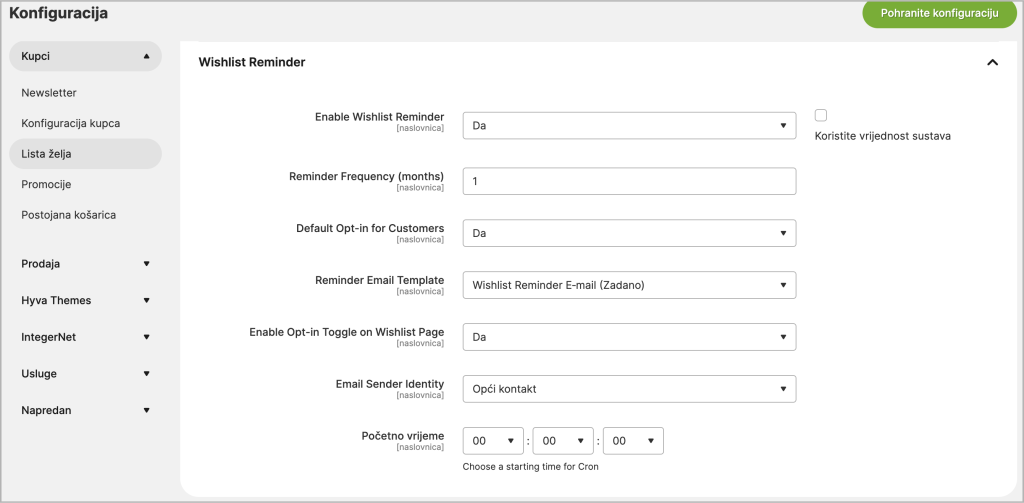Open the Email Sender Identity dropdown
The image size is (1024, 503).
[x=630, y=389]
